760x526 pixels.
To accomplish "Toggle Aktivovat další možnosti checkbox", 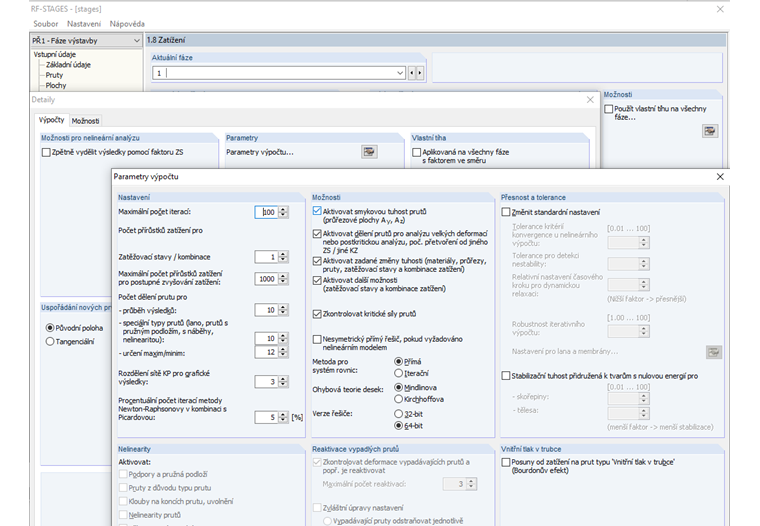I will [317, 280].
